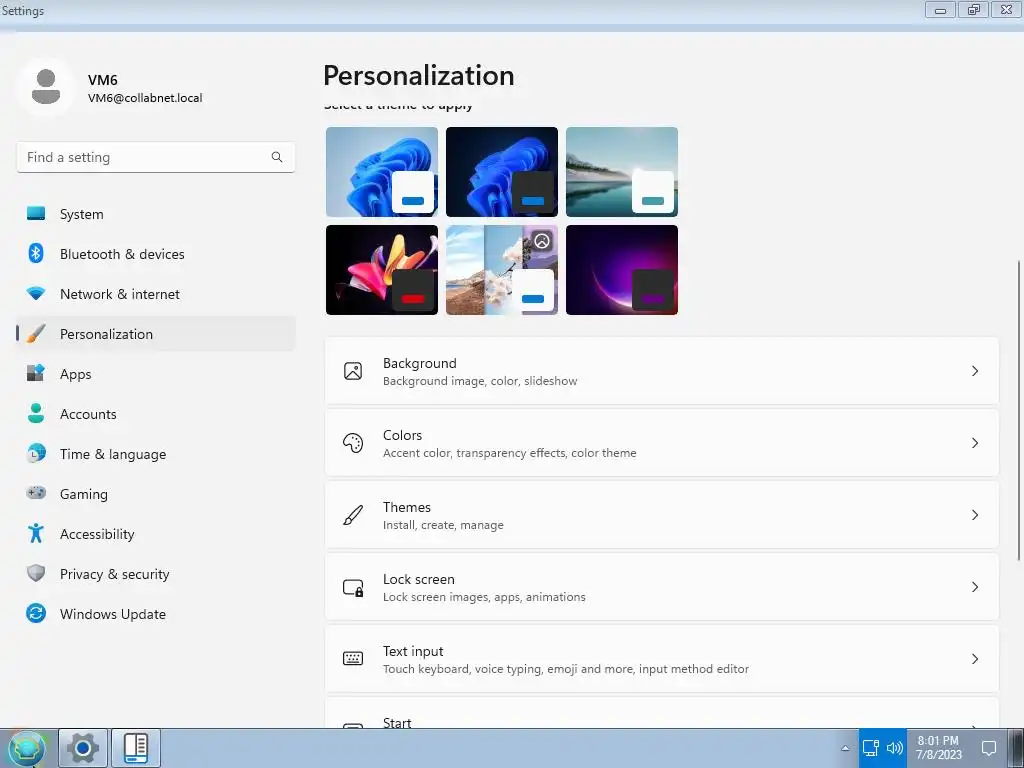This screenshot has width=1024, height=768.
Task: Apply the purple Flow dark theme
Action: (622, 270)
